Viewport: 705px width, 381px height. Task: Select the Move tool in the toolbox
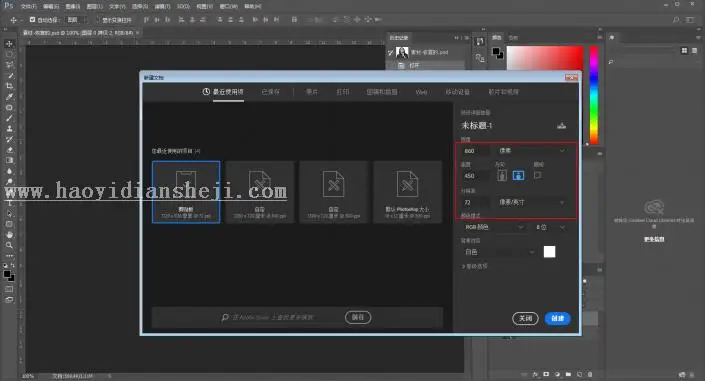coord(9,44)
